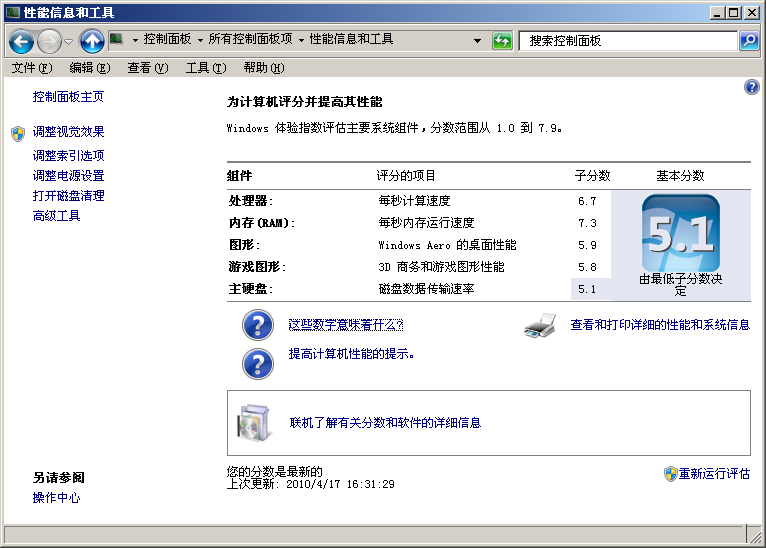Click the processor subscore 6.7
This screenshot has width=766, height=548.
point(587,201)
